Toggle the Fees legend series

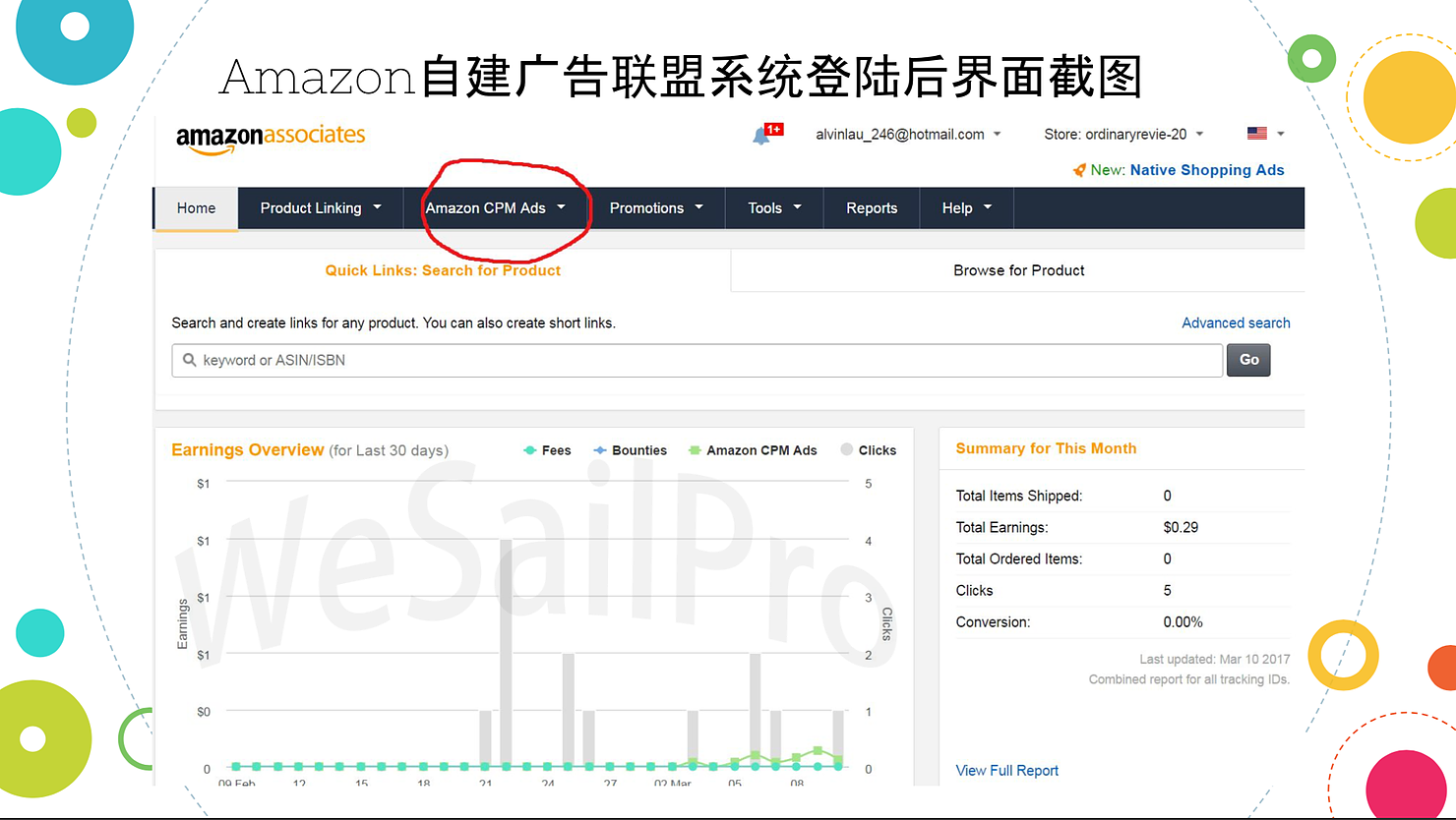click(x=547, y=450)
